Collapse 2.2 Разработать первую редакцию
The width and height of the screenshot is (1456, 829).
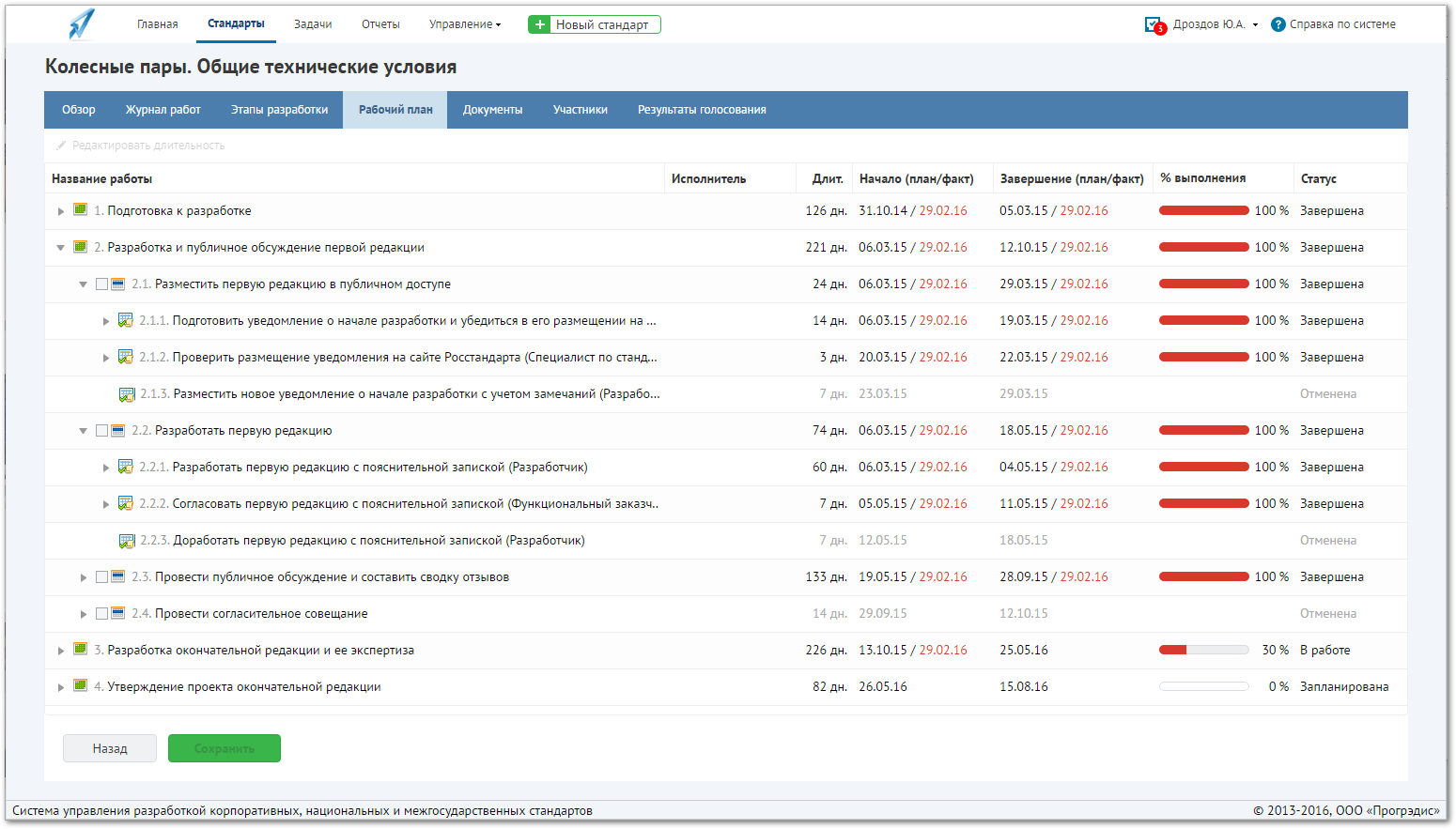click(84, 431)
